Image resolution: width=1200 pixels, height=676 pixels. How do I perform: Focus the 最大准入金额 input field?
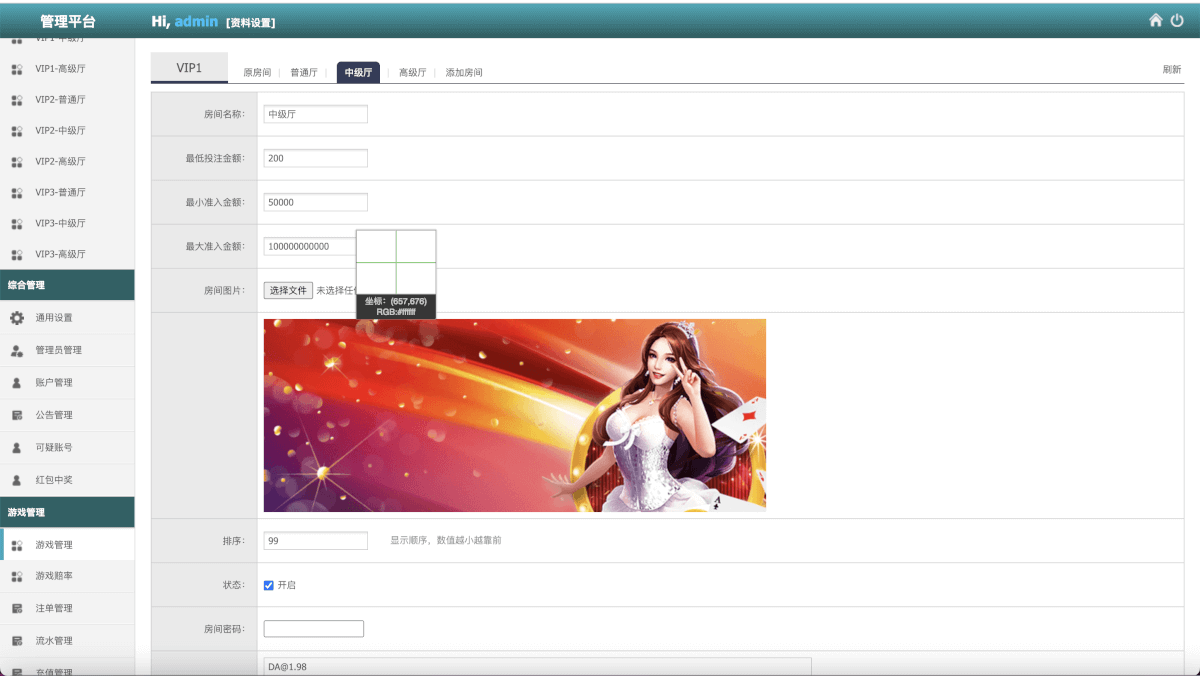[x=316, y=246]
